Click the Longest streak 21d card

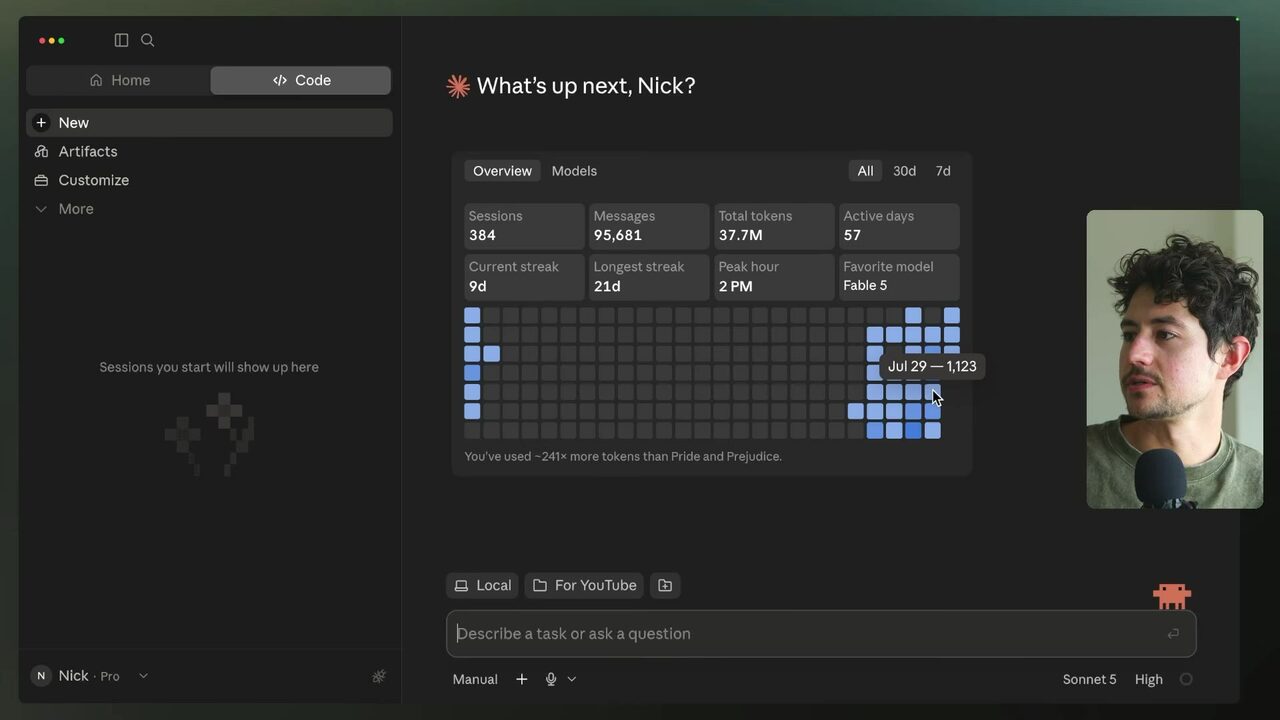tap(649, 277)
